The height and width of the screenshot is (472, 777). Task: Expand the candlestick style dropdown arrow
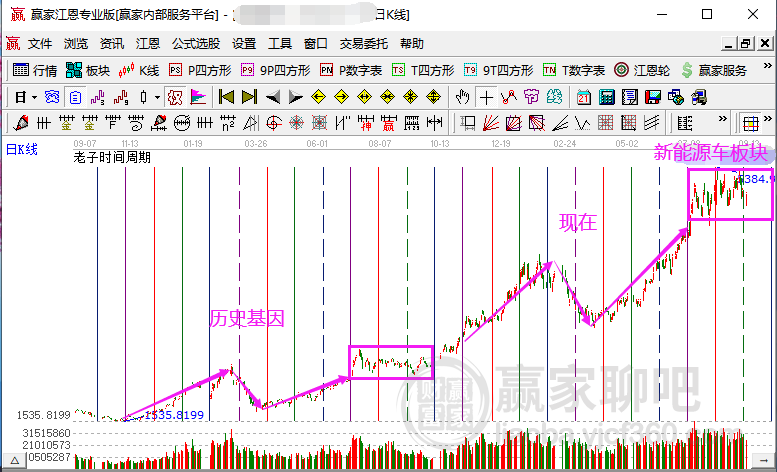click(157, 97)
